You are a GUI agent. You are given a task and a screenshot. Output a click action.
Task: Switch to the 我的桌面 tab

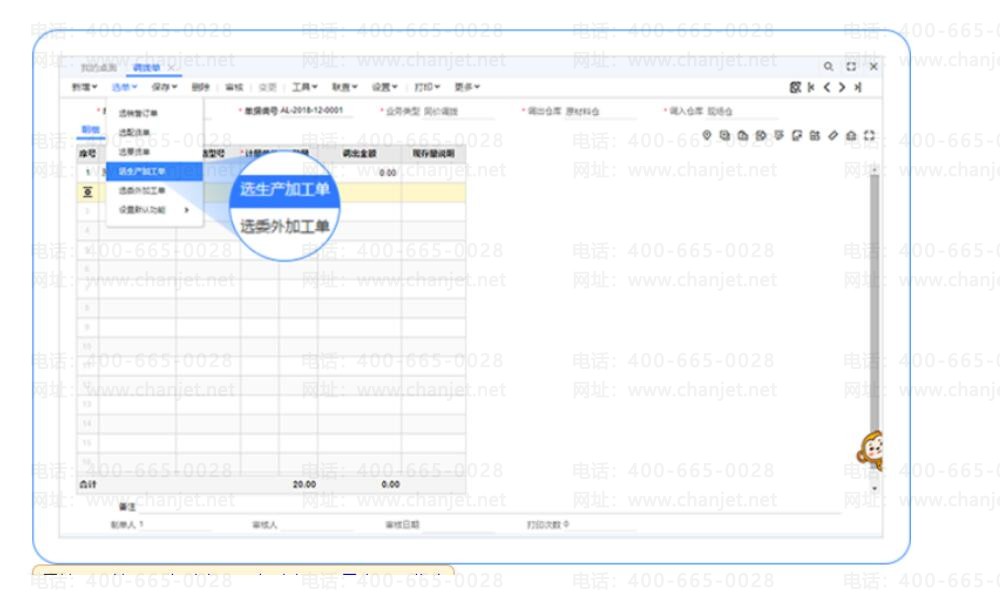[99, 68]
